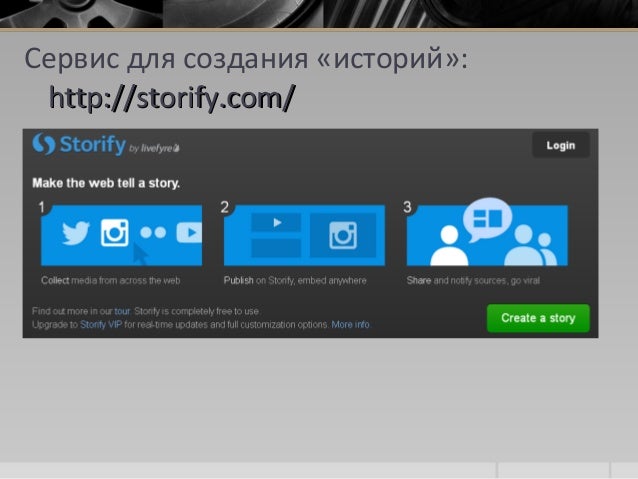Click the Flickr dots icon
Screen dimensions: 638x479
pos(153,233)
